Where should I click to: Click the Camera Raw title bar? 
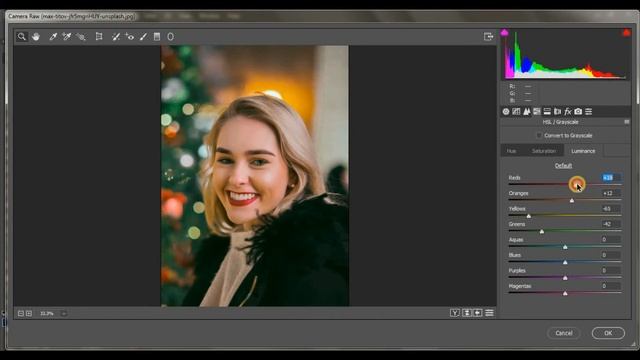click(x=320, y=16)
